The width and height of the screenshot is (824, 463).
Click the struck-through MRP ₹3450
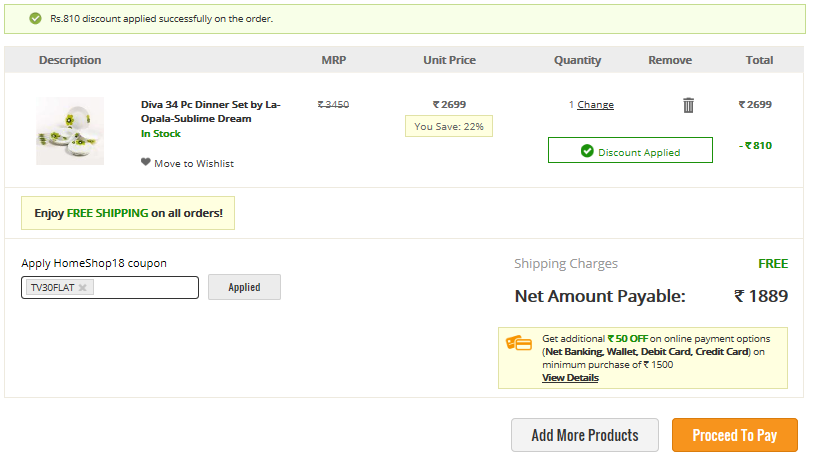(333, 105)
